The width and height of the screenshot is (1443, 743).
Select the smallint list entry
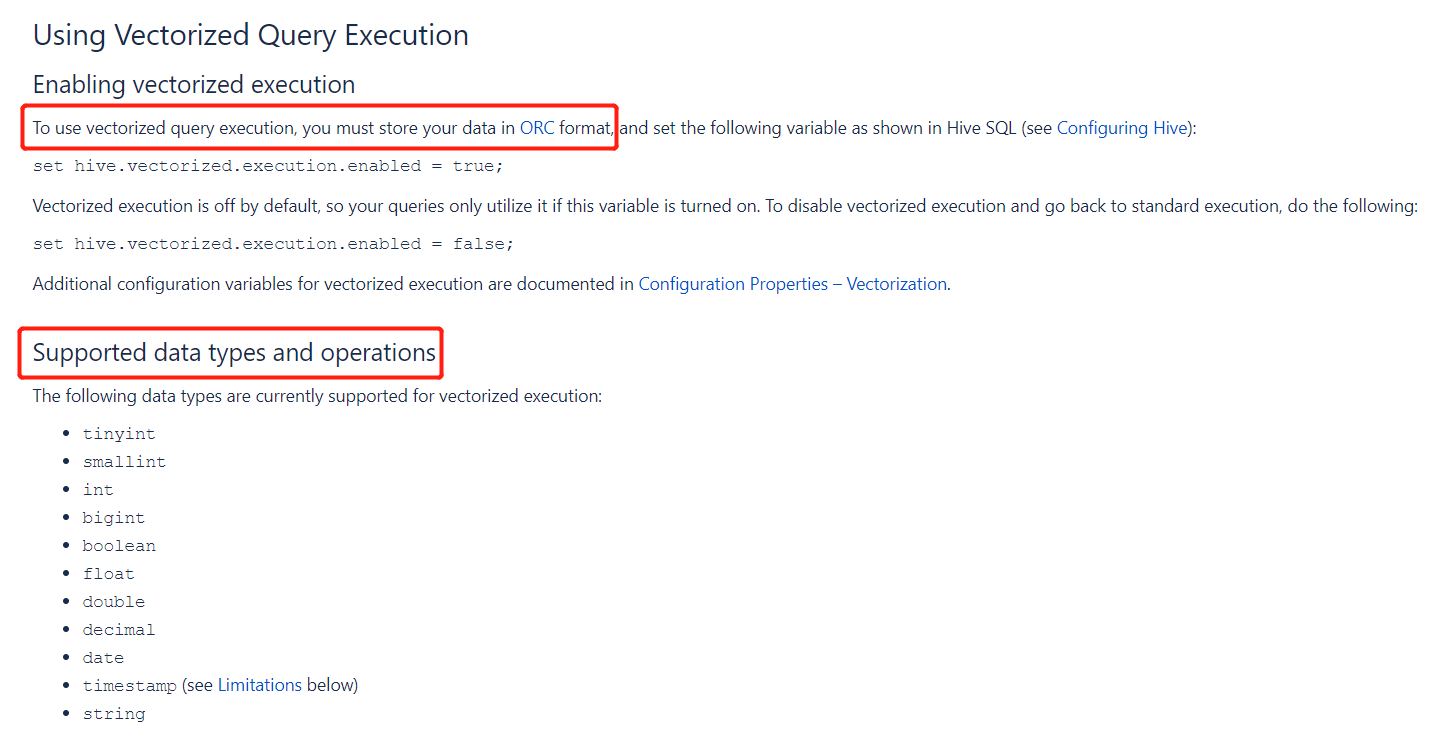pos(124,462)
